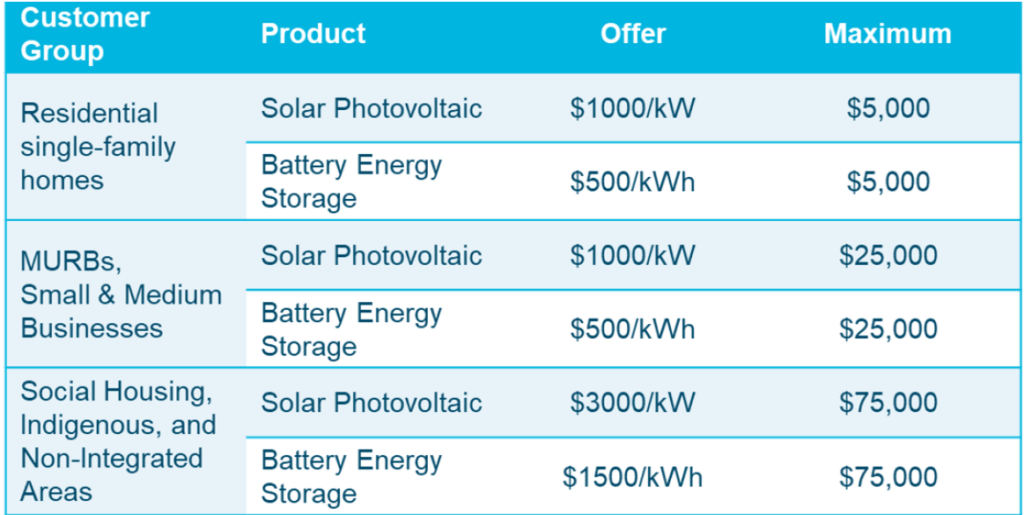Select the Residential single-family homes cell
The width and height of the screenshot is (1024, 515).
(x=98, y=147)
